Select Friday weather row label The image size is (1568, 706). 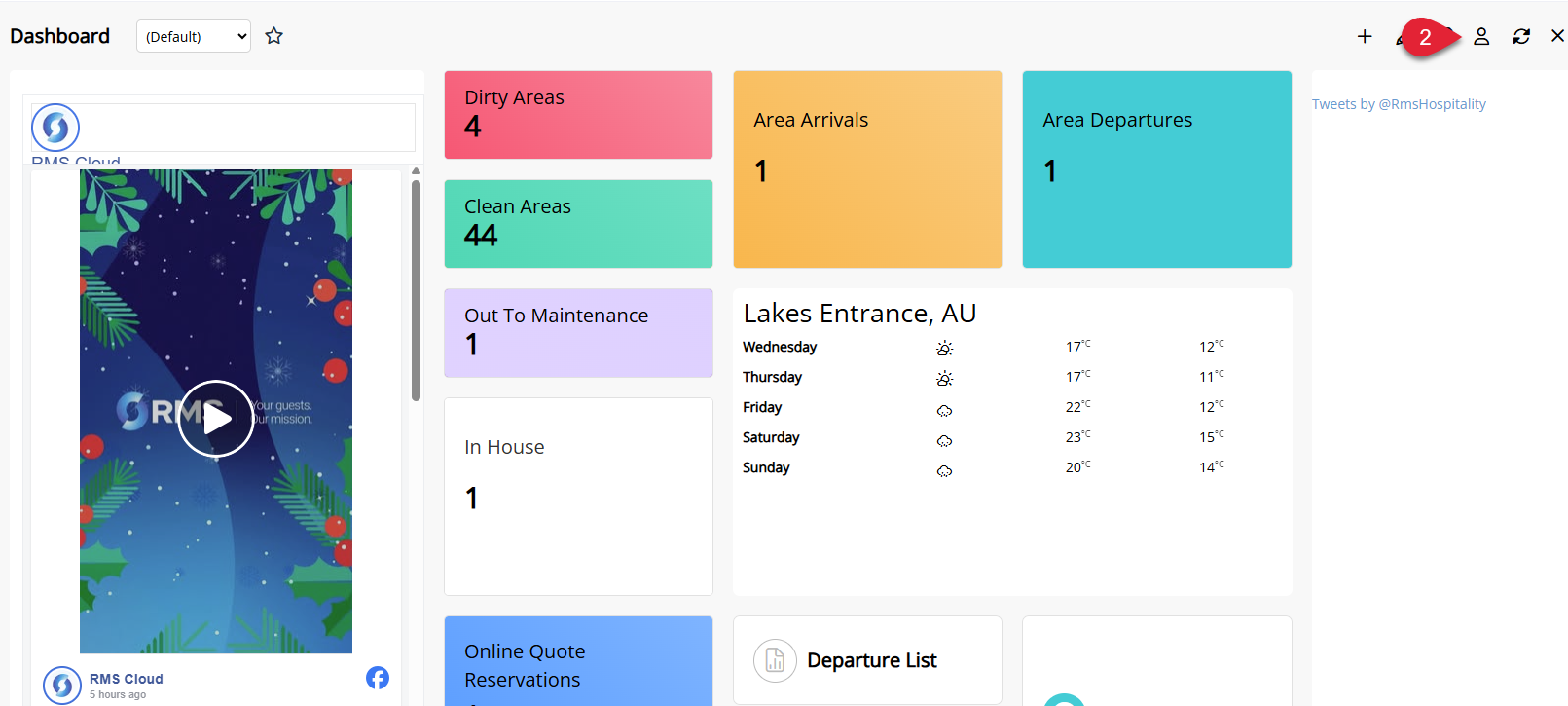coord(762,407)
